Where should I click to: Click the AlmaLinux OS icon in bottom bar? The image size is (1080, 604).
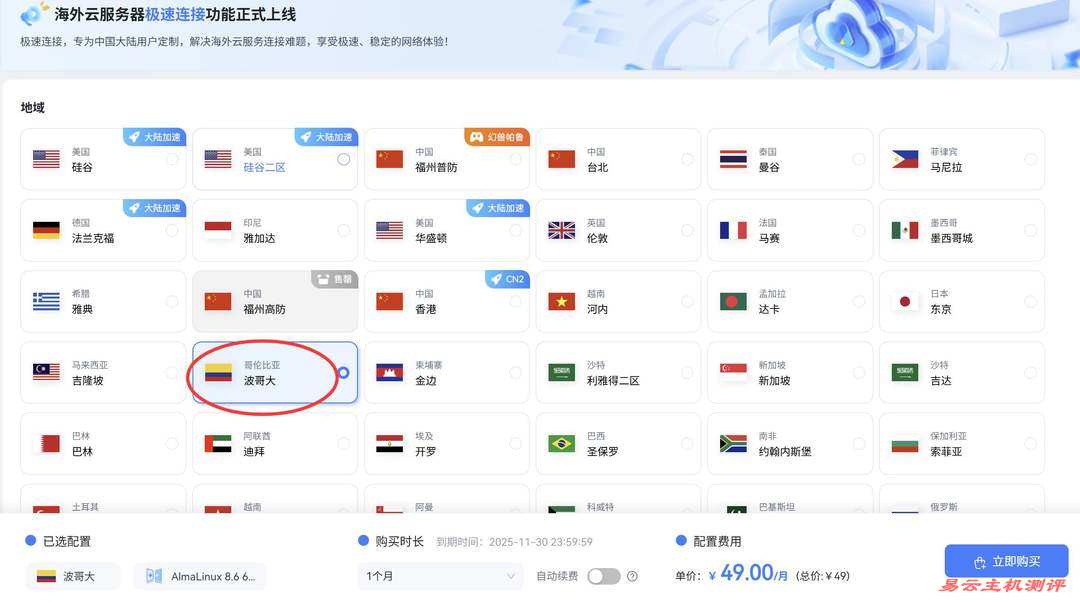pyautogui.click(x=152, y=575)
